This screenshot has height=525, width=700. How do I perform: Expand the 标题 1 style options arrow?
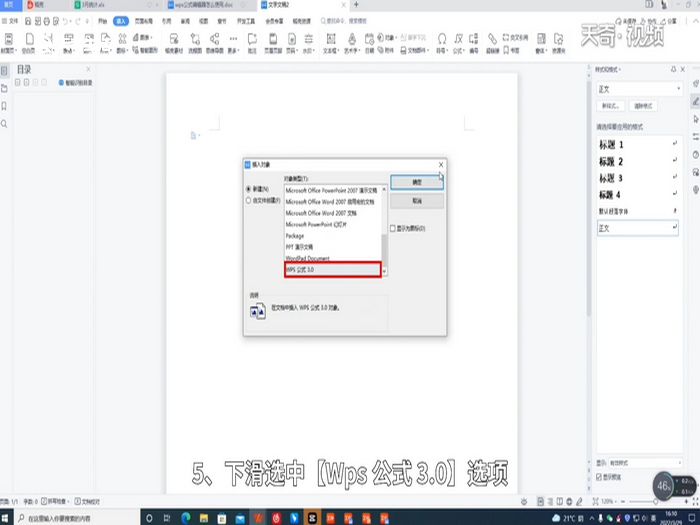[675, 144]
